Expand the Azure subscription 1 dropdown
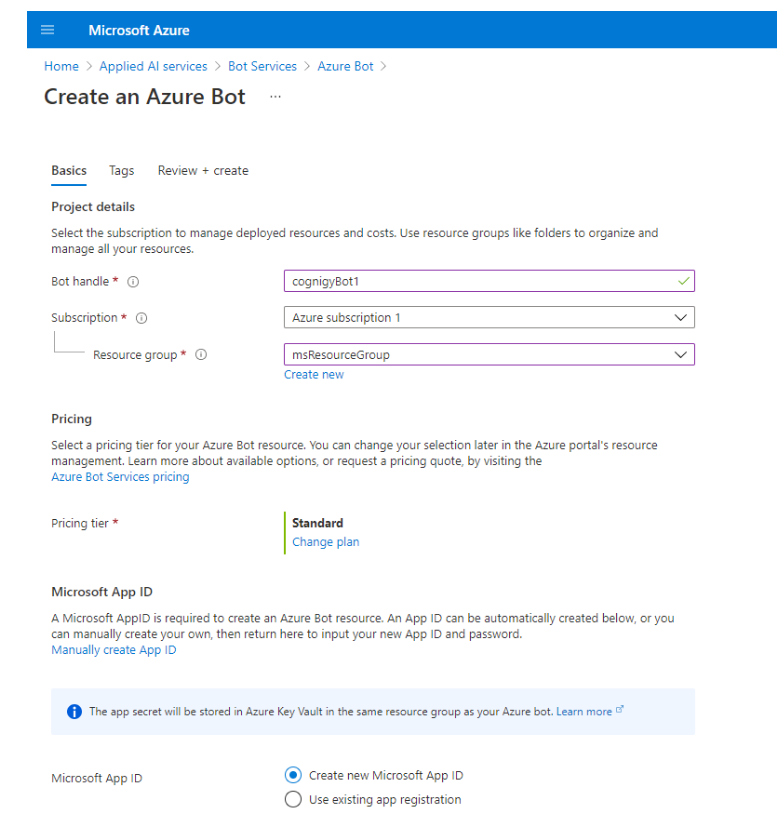The width and height of the screenshot is (778, 821). [x=489, y=318]
